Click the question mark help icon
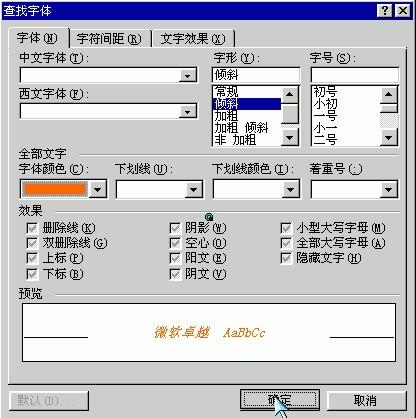 (x=384, y=11)
